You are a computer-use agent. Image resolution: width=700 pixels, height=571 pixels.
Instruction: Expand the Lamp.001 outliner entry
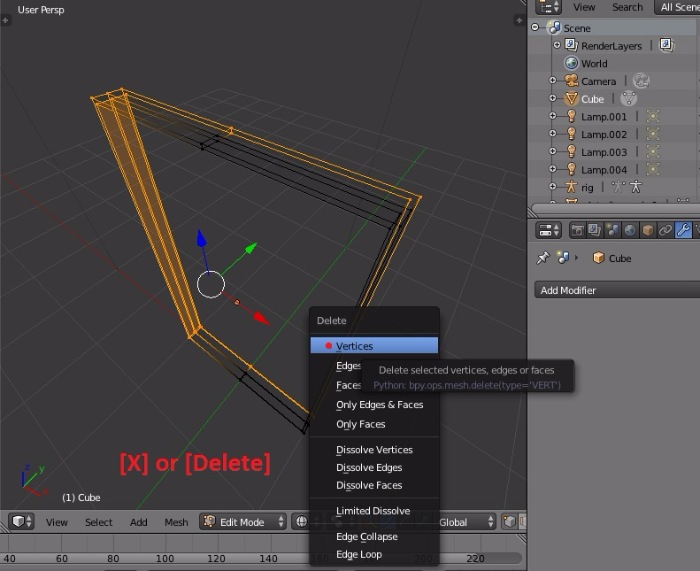click(x=552, y=116)
